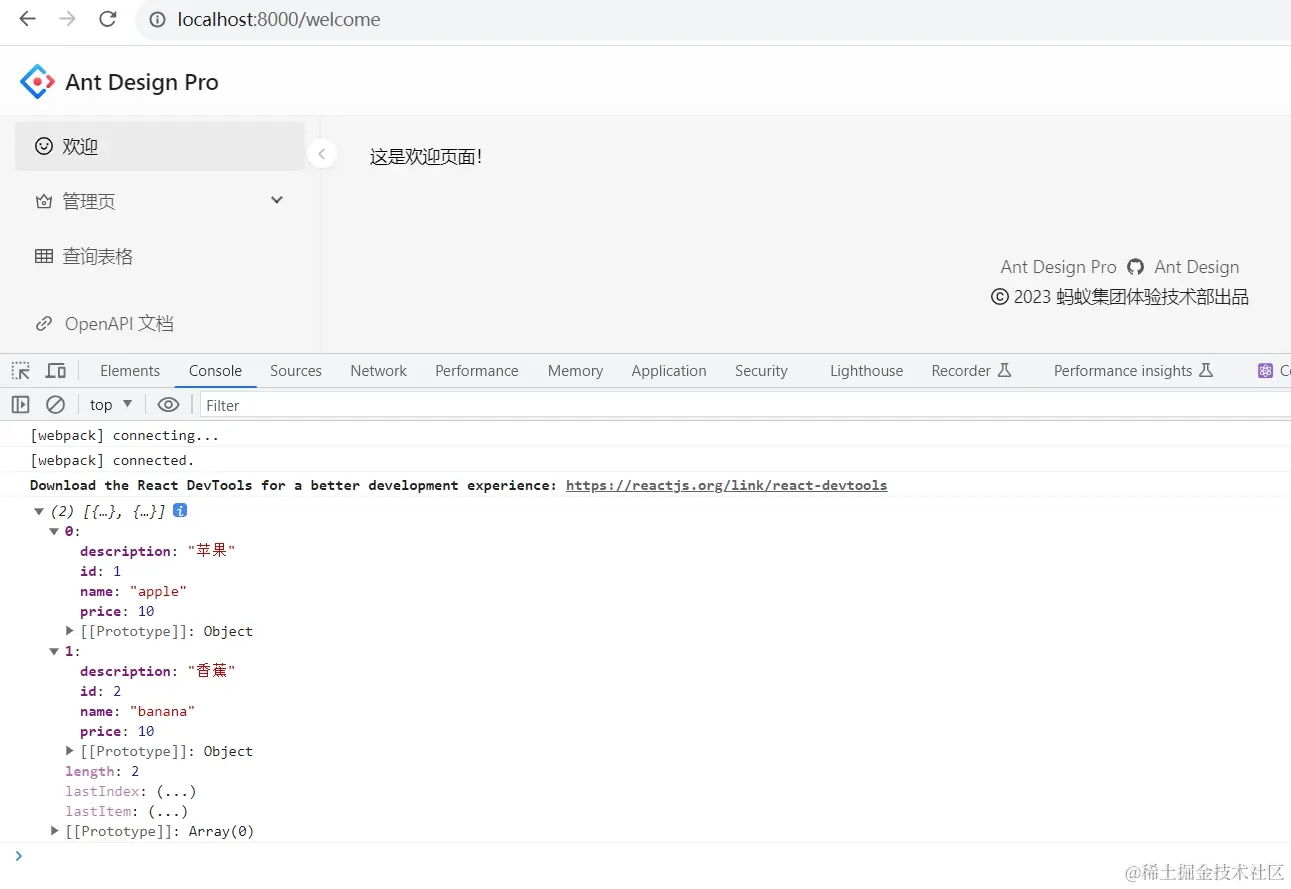
Task: Open site information icon beside the URL
Action: (157, 19)
